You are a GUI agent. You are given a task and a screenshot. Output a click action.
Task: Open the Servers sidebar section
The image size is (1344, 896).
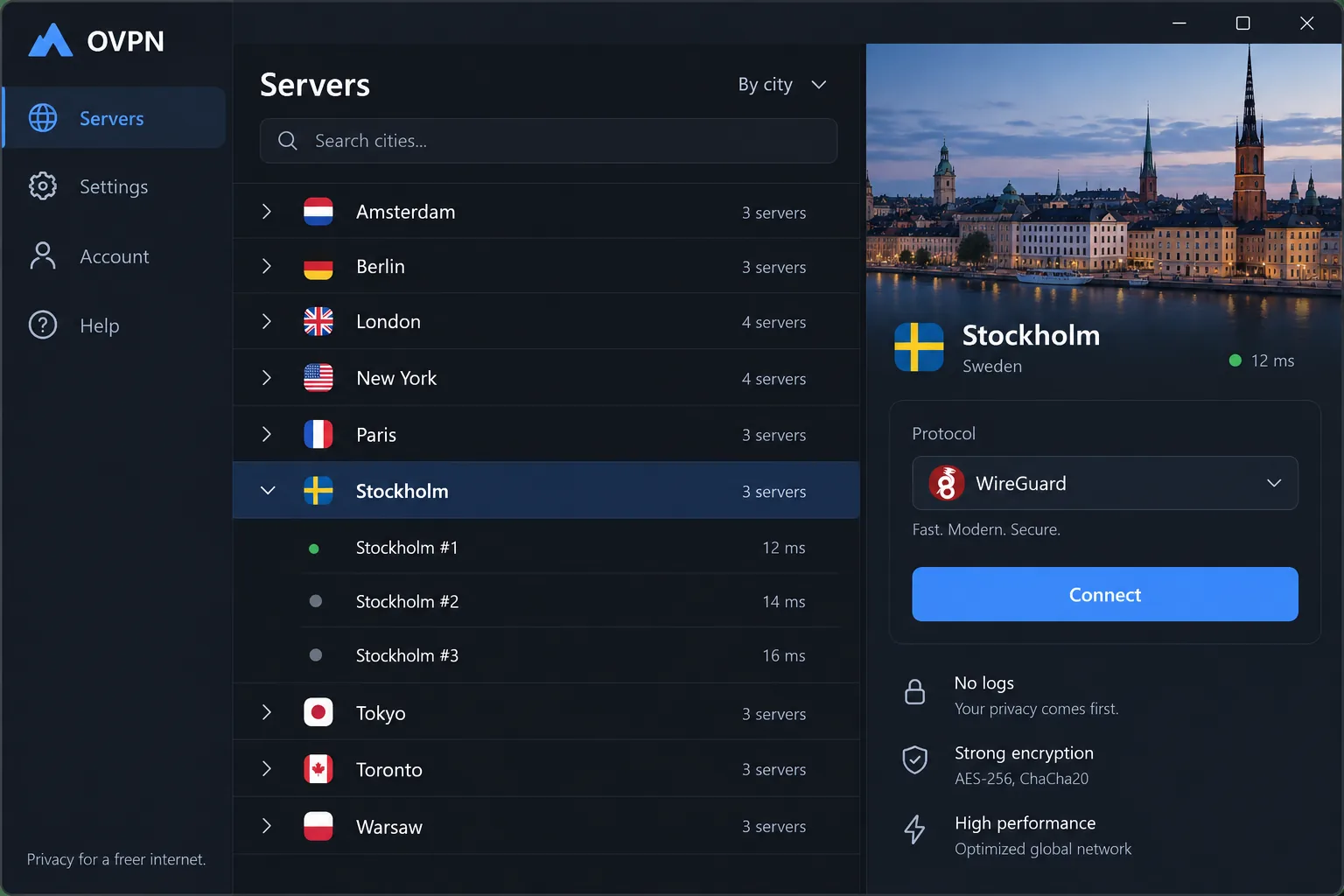pos(115,117)
